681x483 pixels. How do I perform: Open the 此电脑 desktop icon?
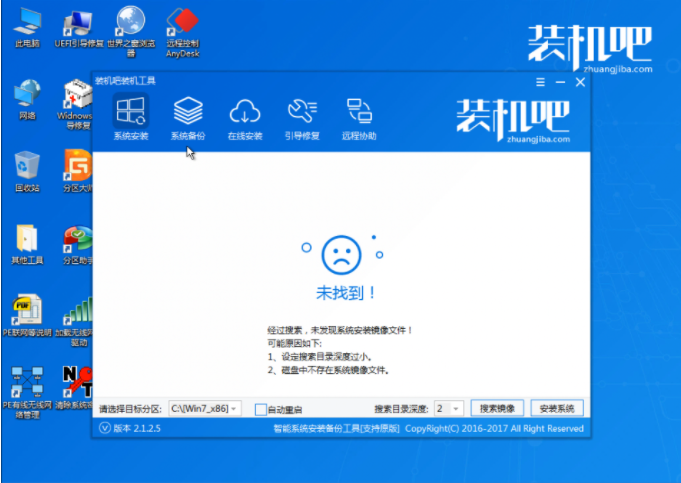27,24
